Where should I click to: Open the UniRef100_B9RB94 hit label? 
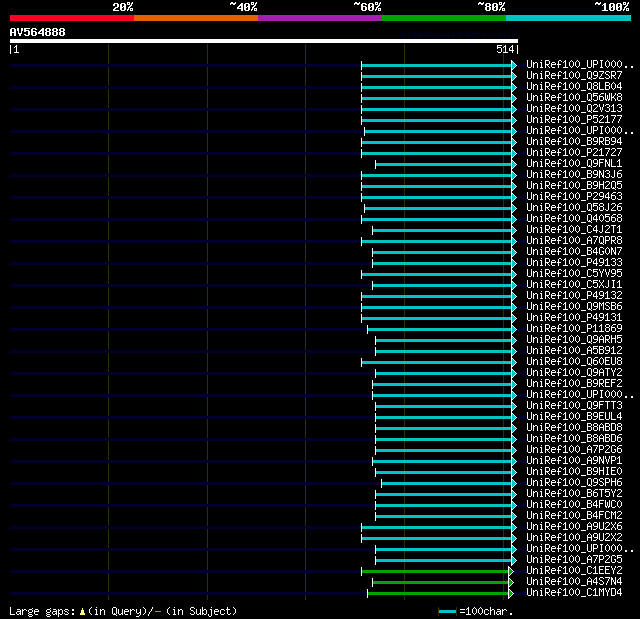tap(574, 142)
